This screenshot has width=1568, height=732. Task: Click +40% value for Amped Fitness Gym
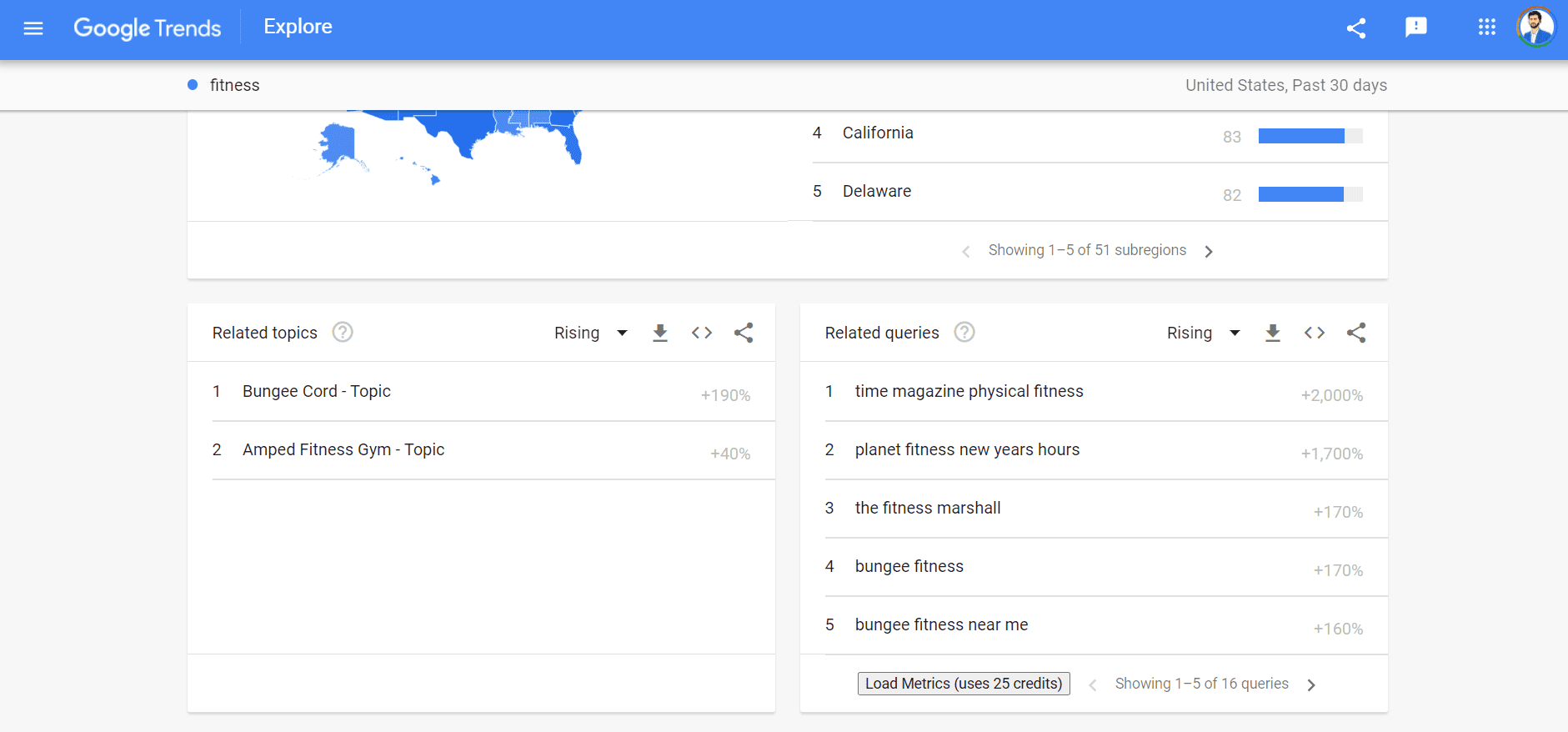click(x=730, y=454)
